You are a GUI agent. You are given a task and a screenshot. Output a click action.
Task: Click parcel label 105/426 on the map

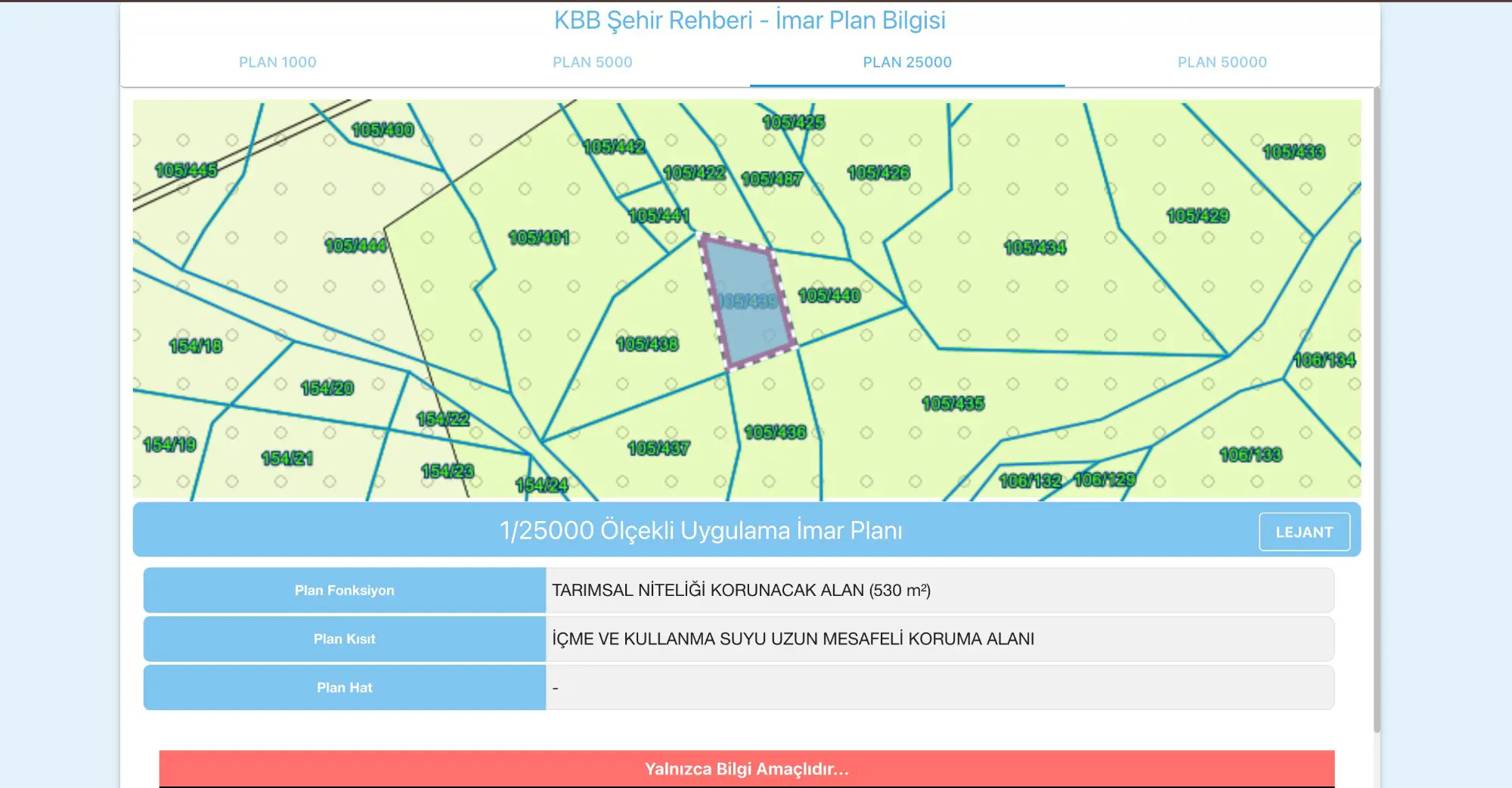[x=878, y=172]
